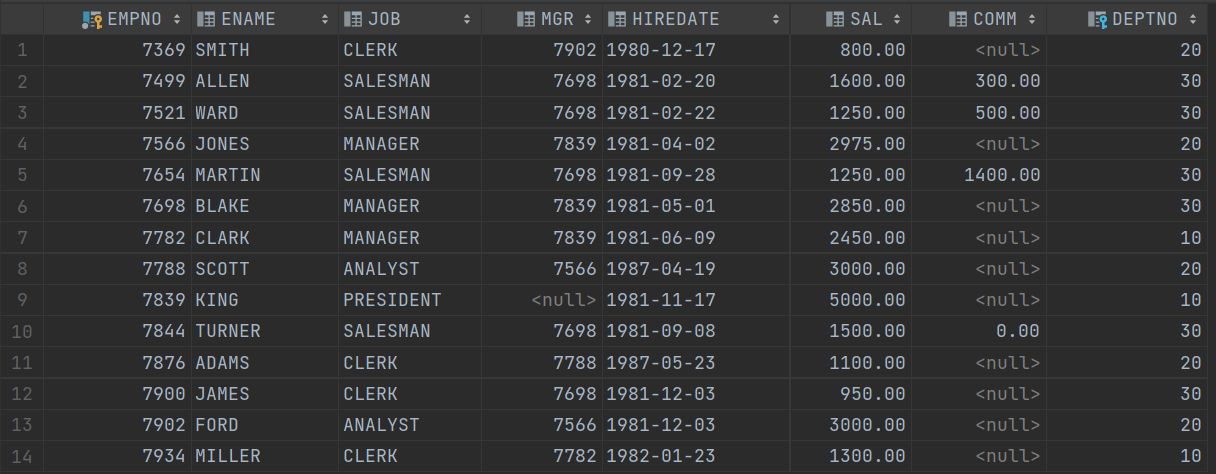Open sort arrows on EMPNO column

pyautogui.click(x=178, y=19)
